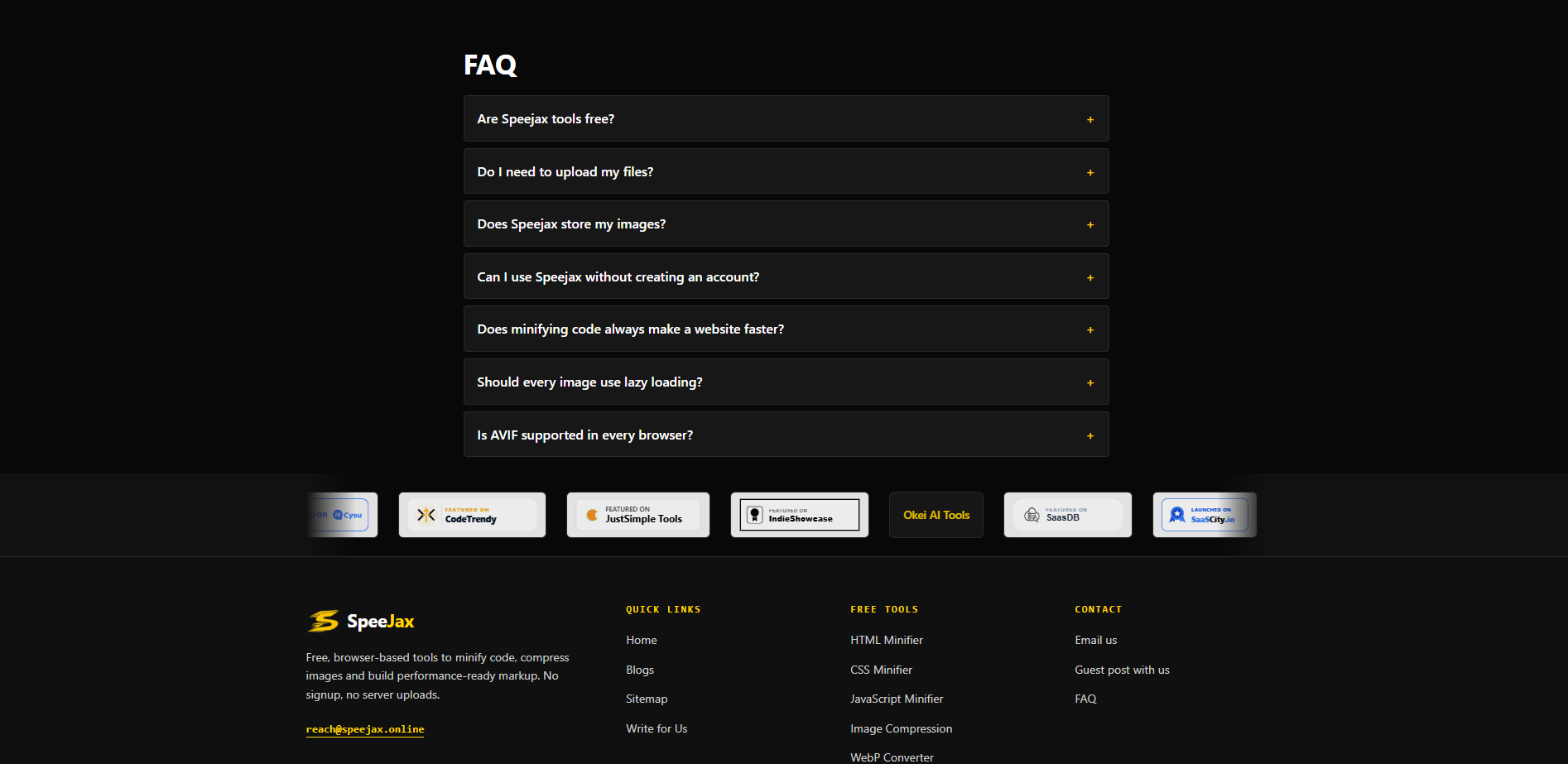Open the SaaSCity.io launched badge
Image resolution: width=1568 pixels, height=764 pixels.
1205,515
